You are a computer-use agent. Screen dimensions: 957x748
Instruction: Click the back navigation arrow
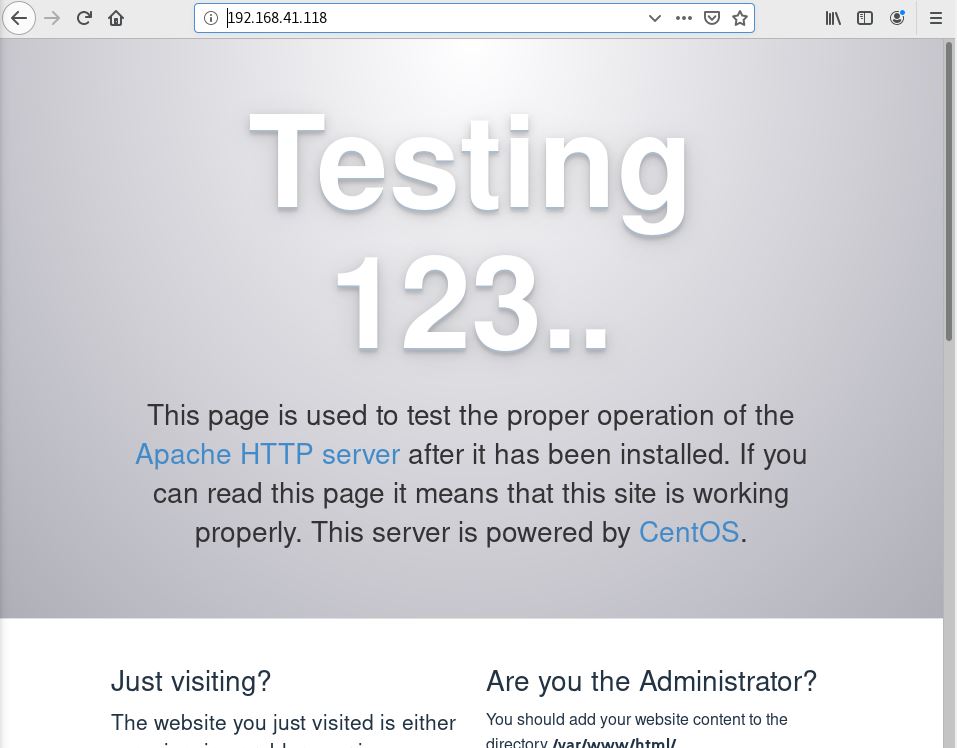[x=19, y=17]
